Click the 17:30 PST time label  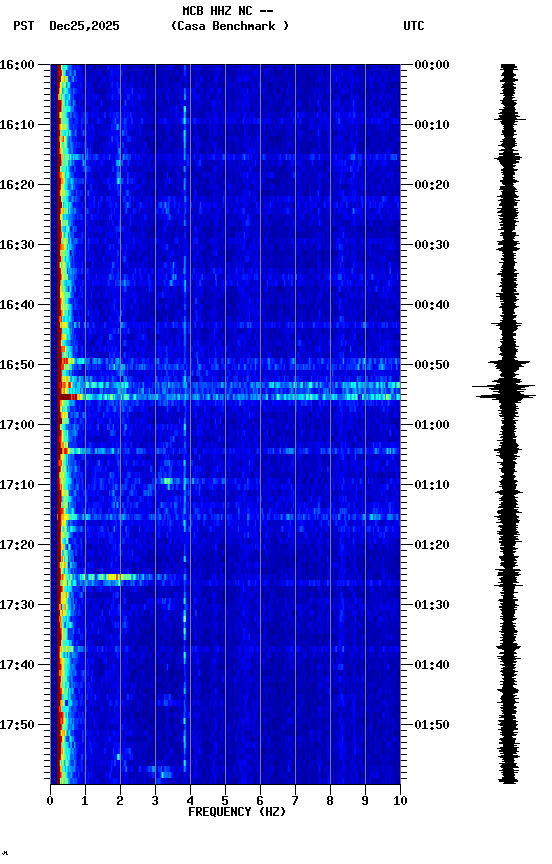pos(17,606)
